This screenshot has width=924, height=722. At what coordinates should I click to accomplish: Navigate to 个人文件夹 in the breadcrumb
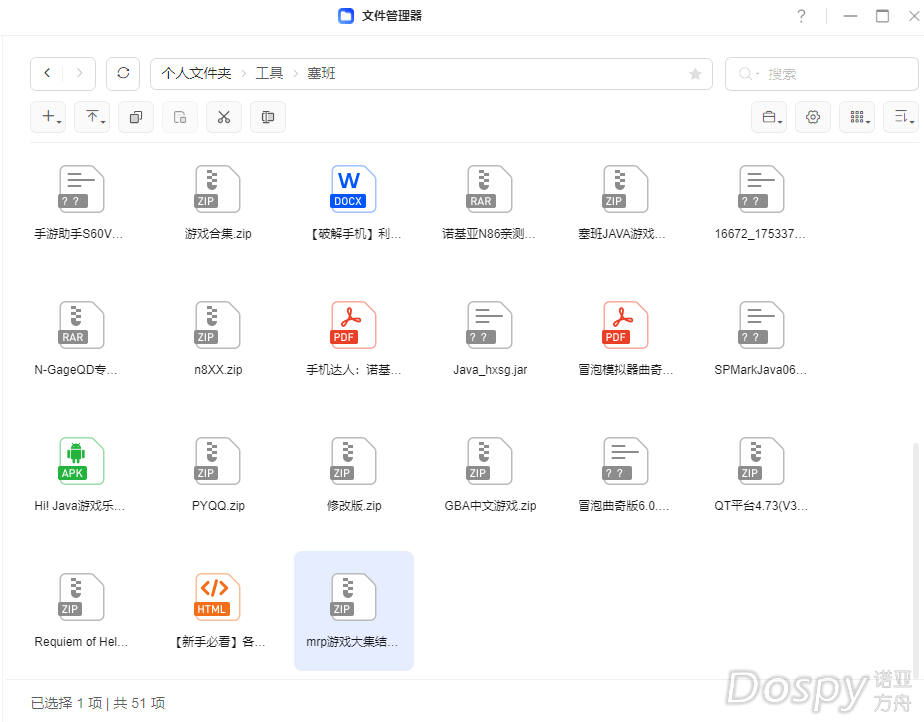[196, 74]
